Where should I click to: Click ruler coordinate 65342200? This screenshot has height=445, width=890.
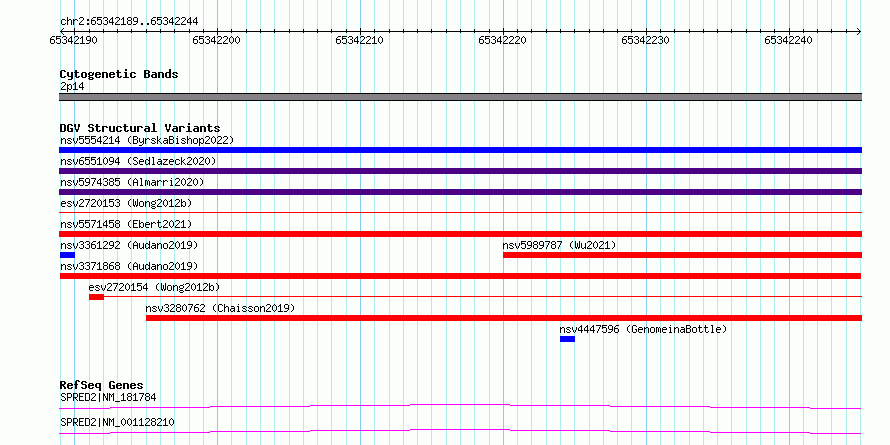click(216, 40)
